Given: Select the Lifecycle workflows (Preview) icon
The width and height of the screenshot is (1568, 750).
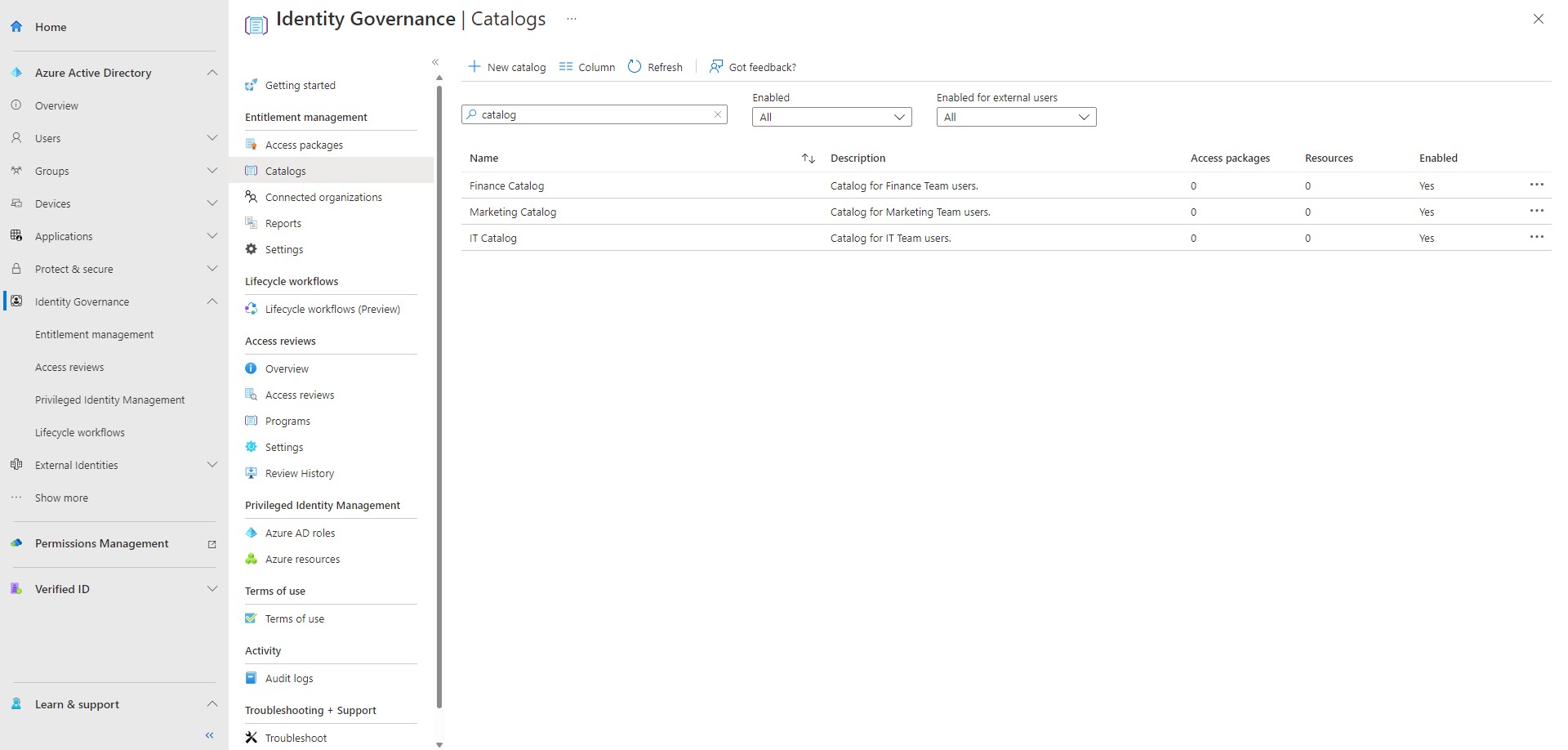Looking at the screenshot, I should coord(251,309).
